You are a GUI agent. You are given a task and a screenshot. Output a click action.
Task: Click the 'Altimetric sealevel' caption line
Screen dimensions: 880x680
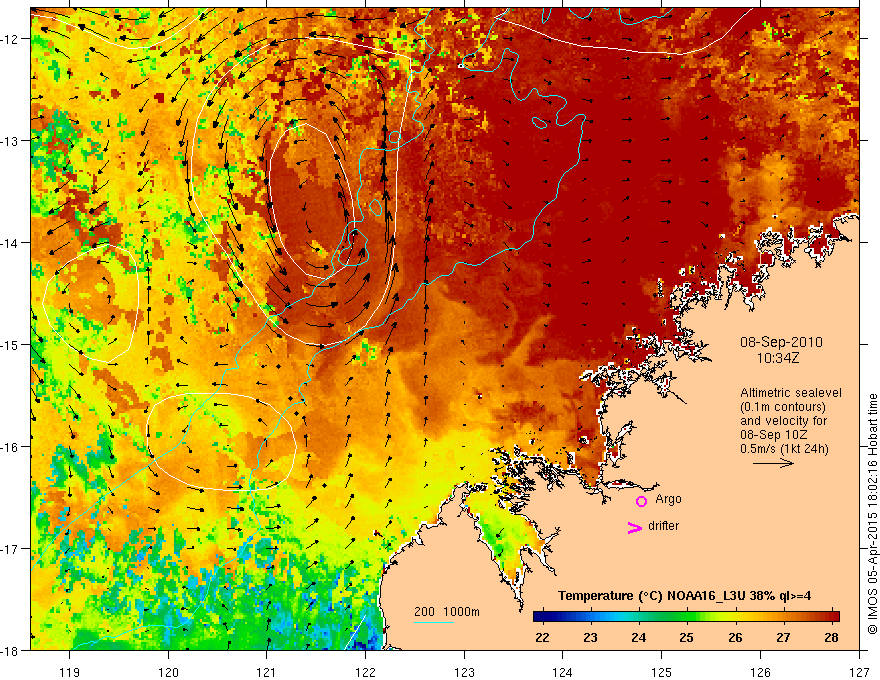[x=791, y=393]
